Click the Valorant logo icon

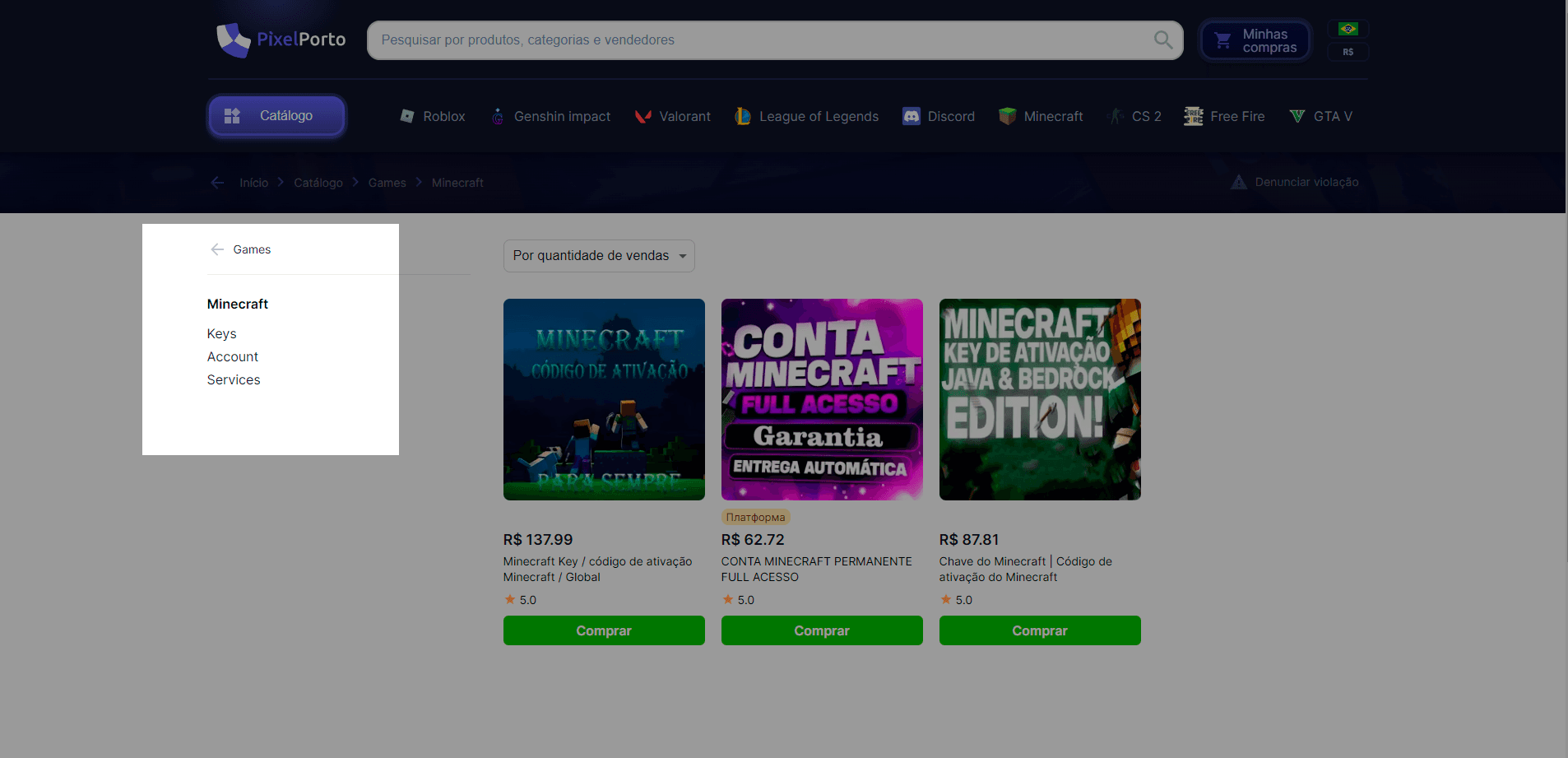tap(643, 116)
